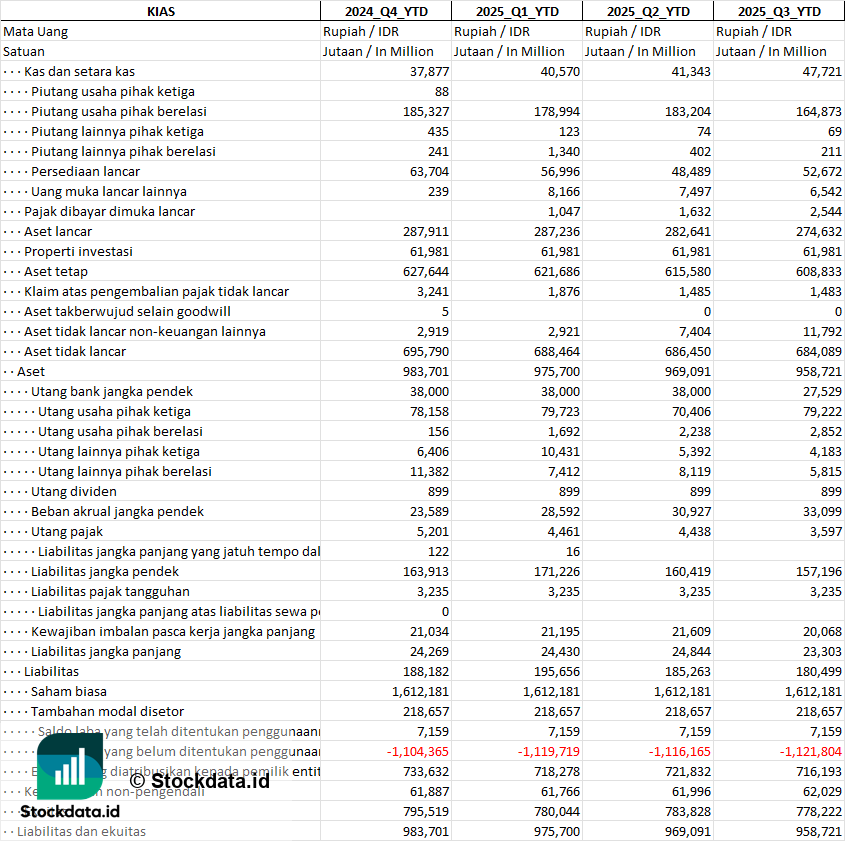Select Aset tidak lancar non-keuangan lainnya
Screen dimensions: 845x841
(144, 331)
